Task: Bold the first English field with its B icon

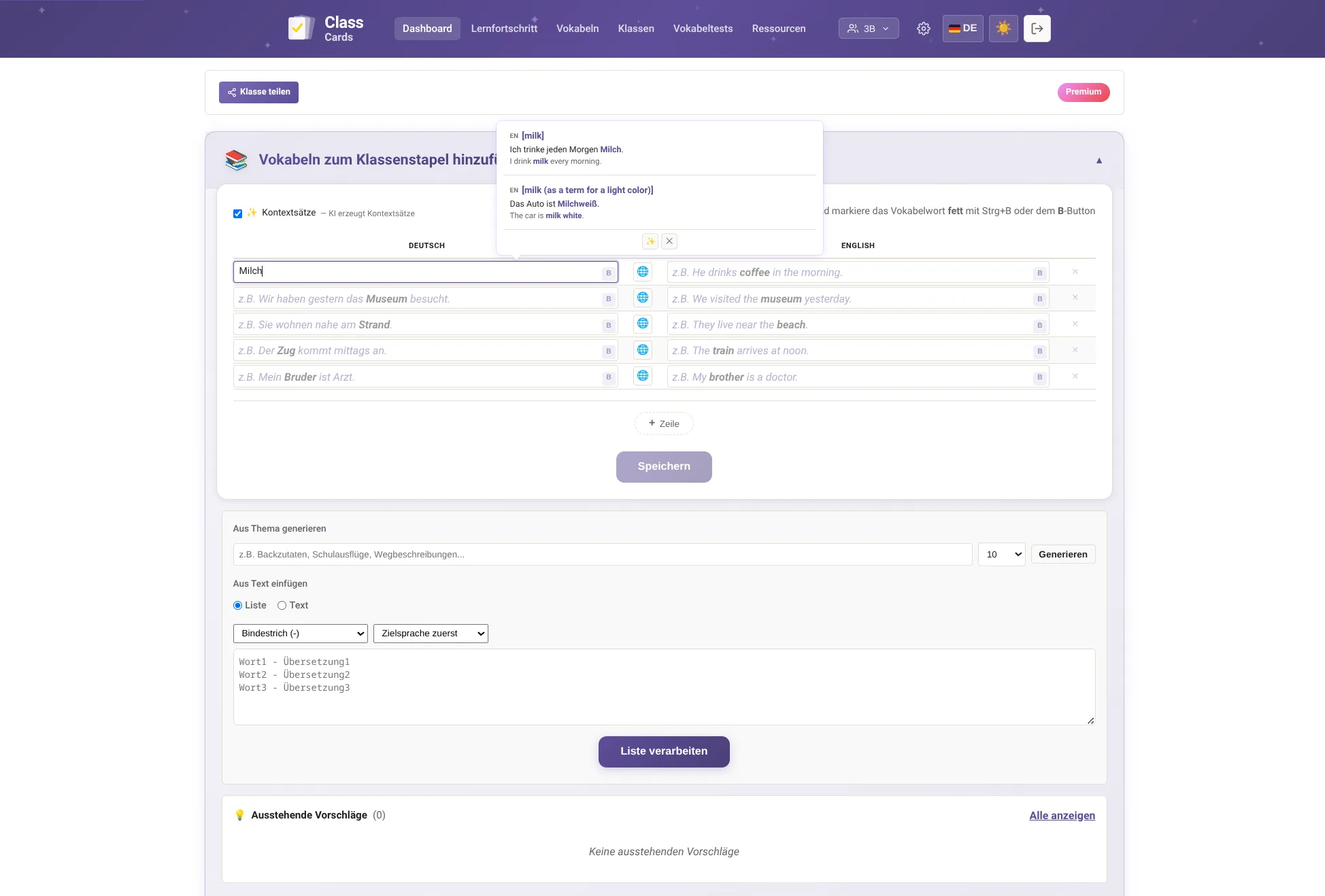Action: tap(1039, 273)
